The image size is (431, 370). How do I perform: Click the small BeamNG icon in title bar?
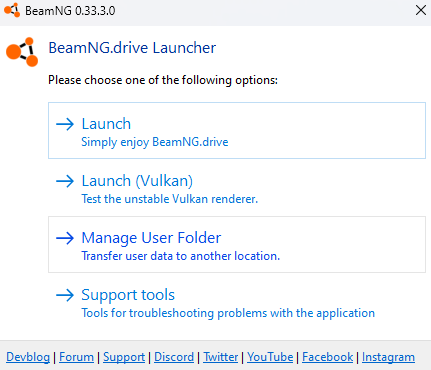click(12, 10)
